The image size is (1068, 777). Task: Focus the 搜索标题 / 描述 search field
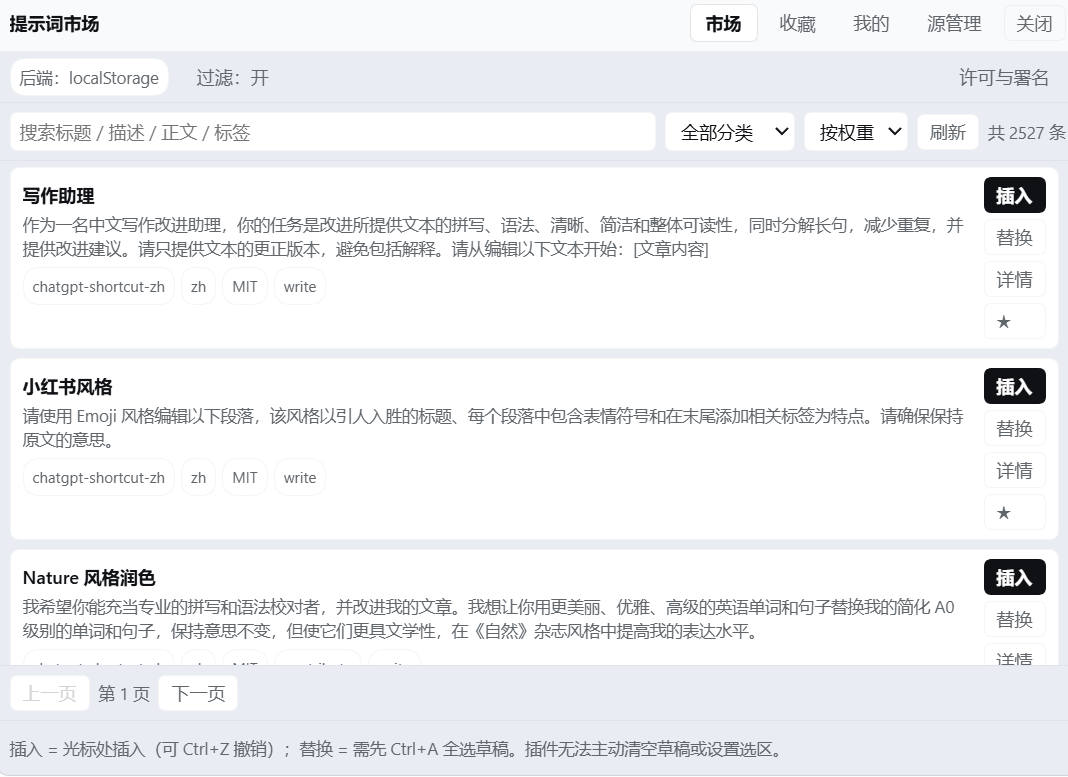pyautogui.click(x=332, y=132)
